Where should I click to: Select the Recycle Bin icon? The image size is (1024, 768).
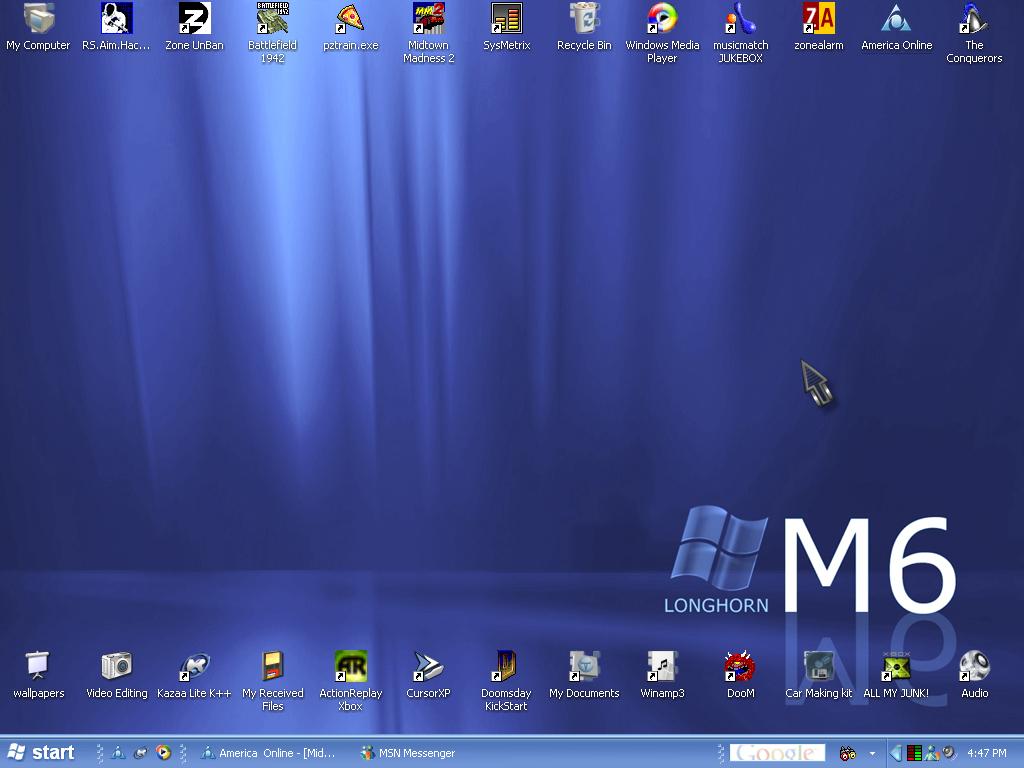pyautogui.click(x=584, y=20)
